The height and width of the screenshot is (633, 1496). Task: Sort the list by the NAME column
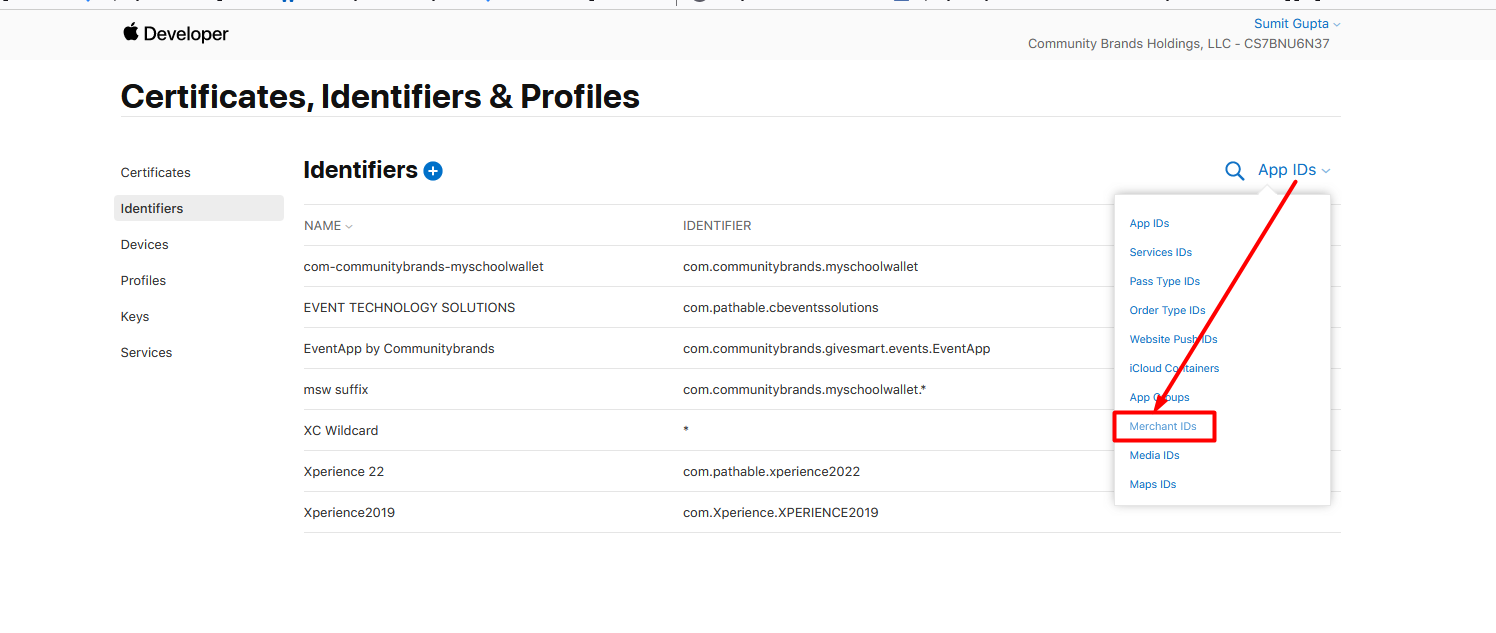(328, 226)
